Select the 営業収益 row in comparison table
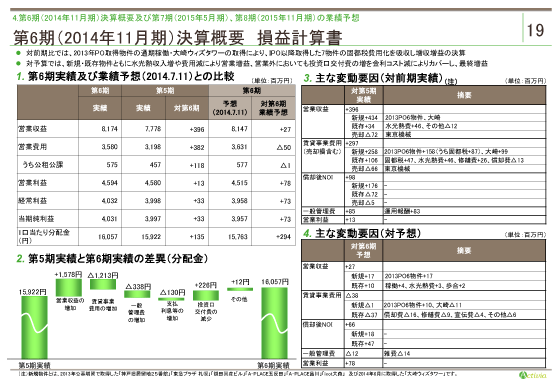 point(156,129)
